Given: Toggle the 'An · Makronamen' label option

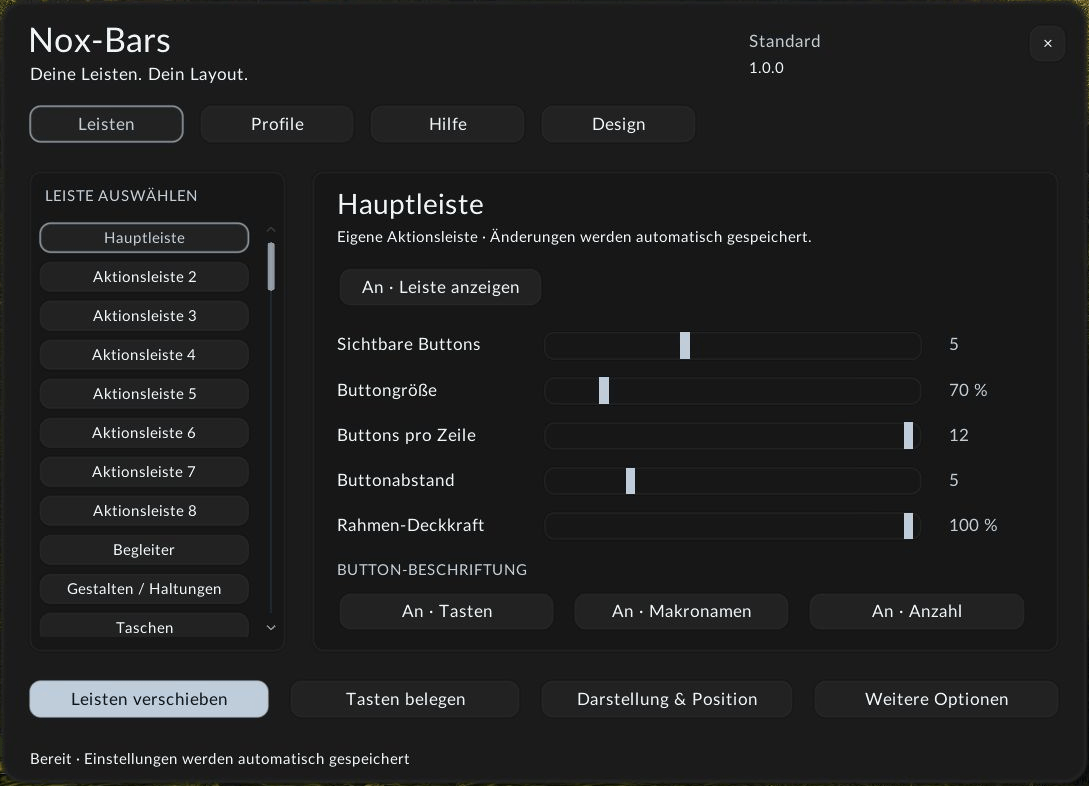Looking at the screenshot, I should tap(681, 611).
